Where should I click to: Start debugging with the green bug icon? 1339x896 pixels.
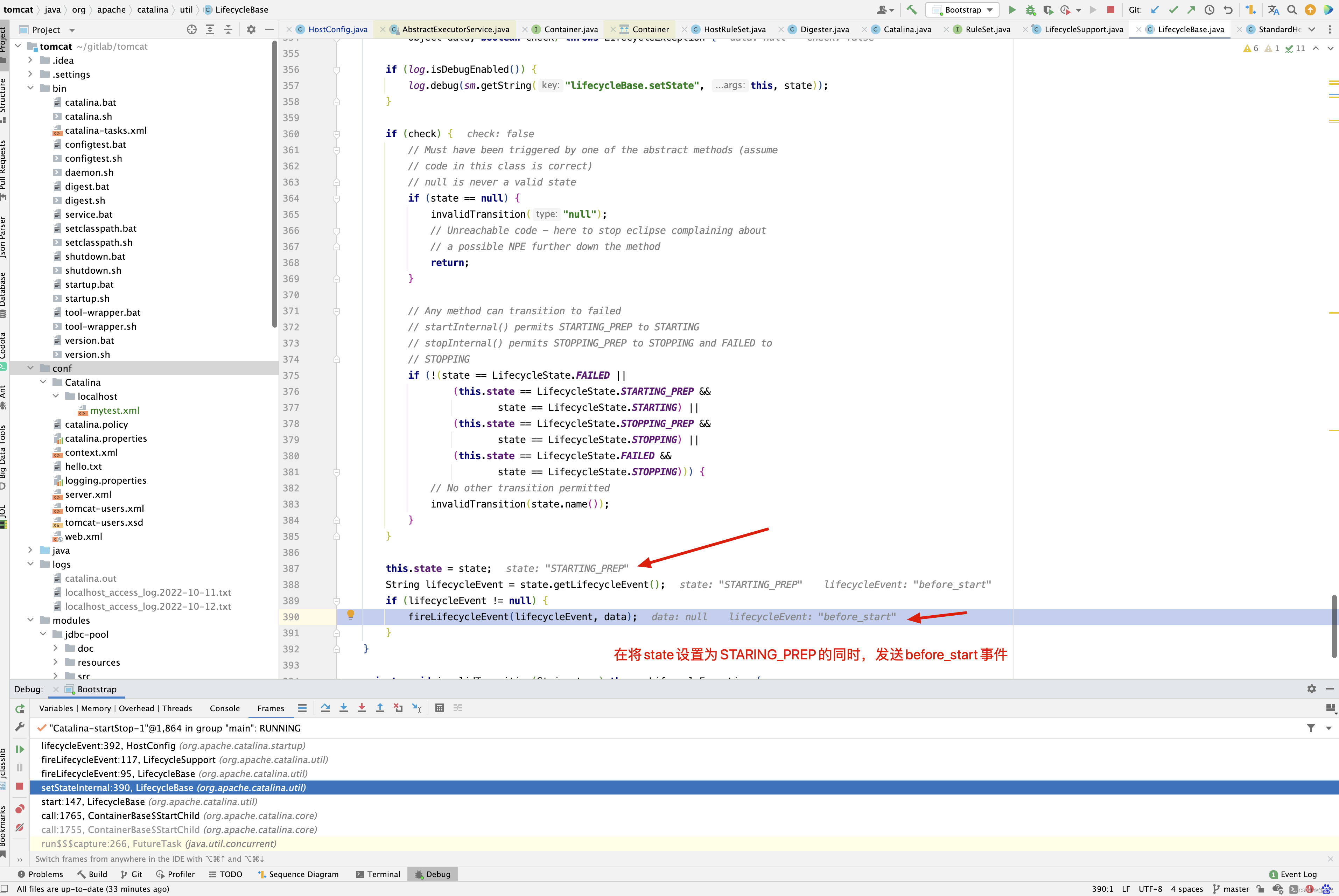[x=1030, y=10]
